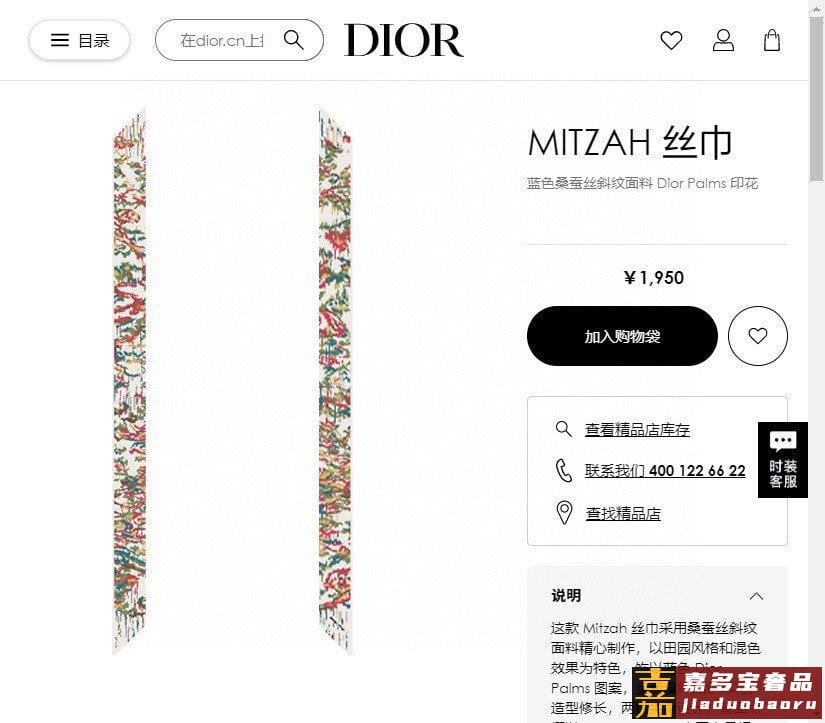This screenshot has height=723, width=825.
Task: Click the page vertical scrollbar thumb
Action: point(816,99)
